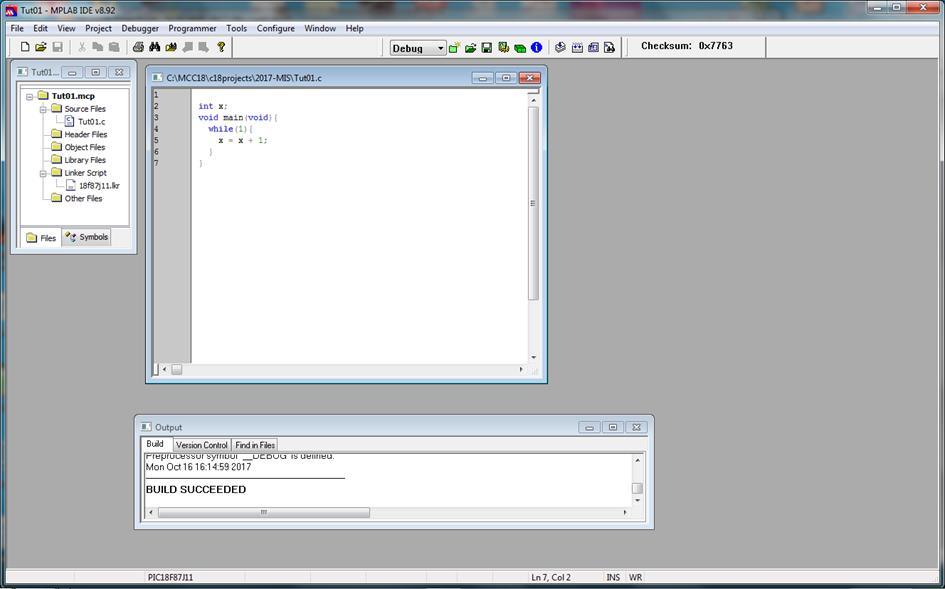The image size is (945, 589).
Task: Click the INS status bar indicator
Action: point(613,577)
